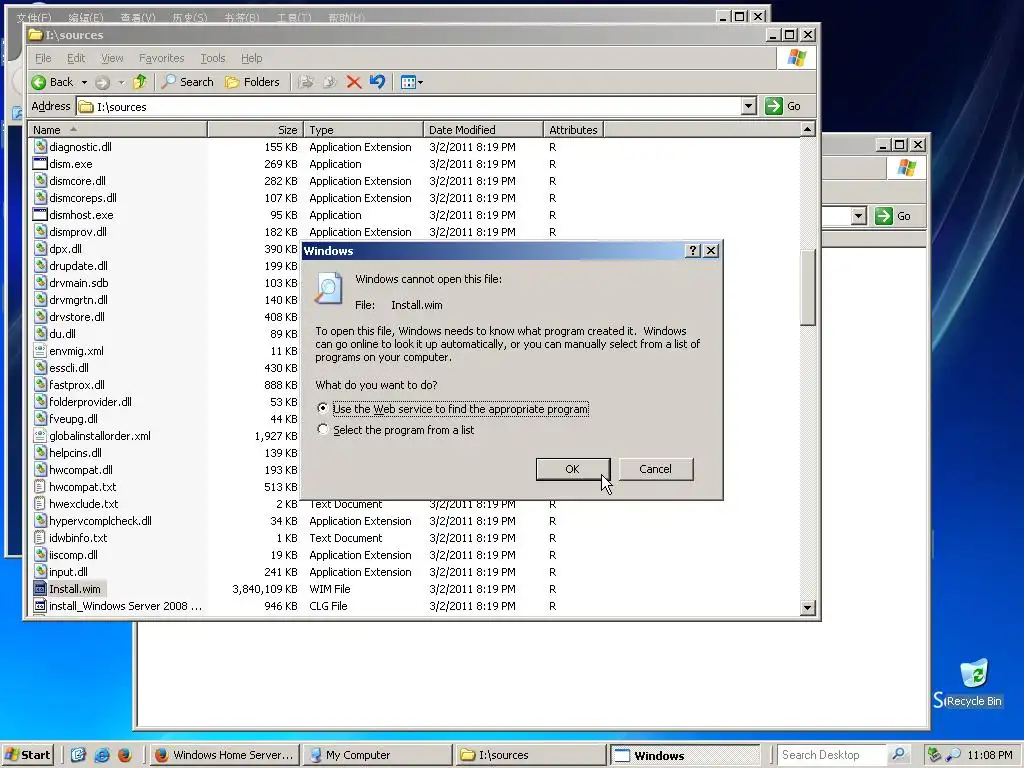The width and height of the screenshot is (1024, 768).
Task: Launch Firefox from the quick launch bar
Action: 124,755
